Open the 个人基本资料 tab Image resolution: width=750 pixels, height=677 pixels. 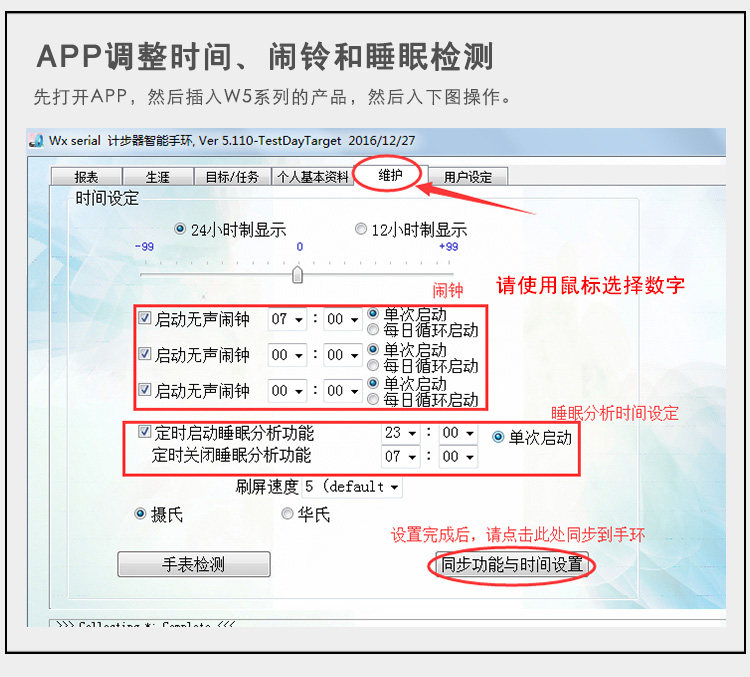[312, 177]
